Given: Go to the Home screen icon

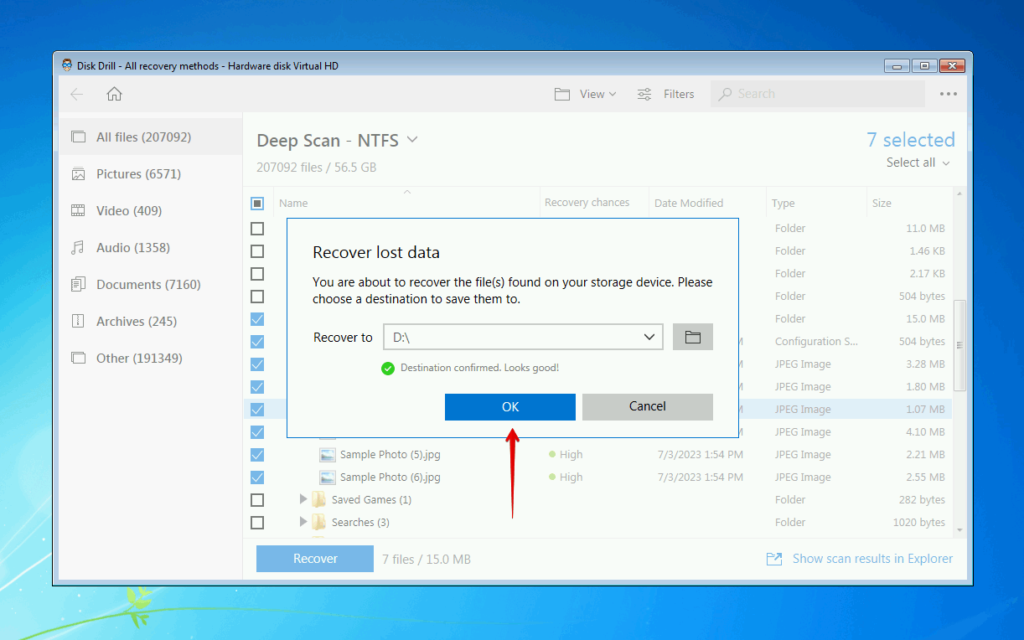Looking at the screenshot, I should click(114, 94).
